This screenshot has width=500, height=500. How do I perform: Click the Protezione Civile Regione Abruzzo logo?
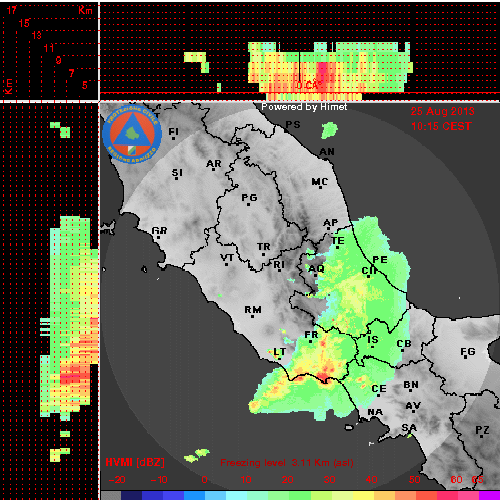132,134
